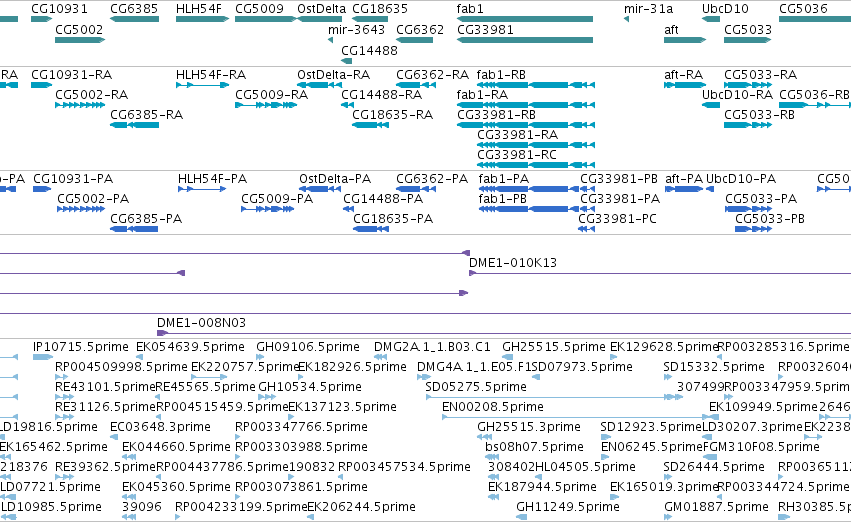
Task: Select the CG5009-PA protein label
Action: point(277,199)
